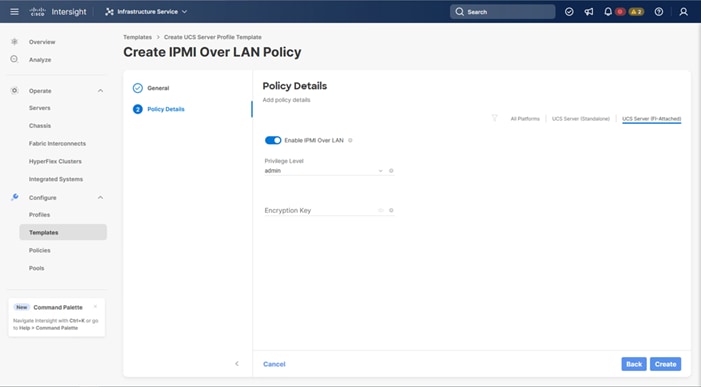Viewport: 701px width, 387px height.
Task: Click the info icon beside Encryption Key
Action: [x=391, y=210]
